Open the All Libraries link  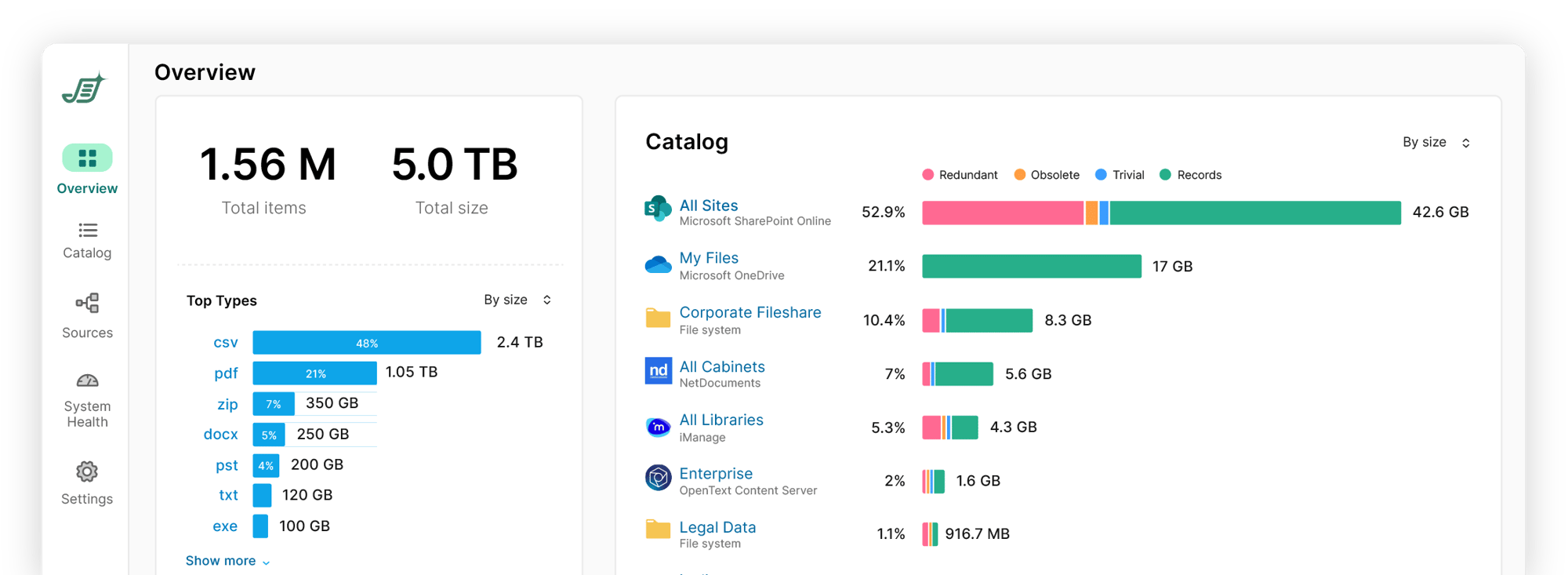tap(721, 420)
